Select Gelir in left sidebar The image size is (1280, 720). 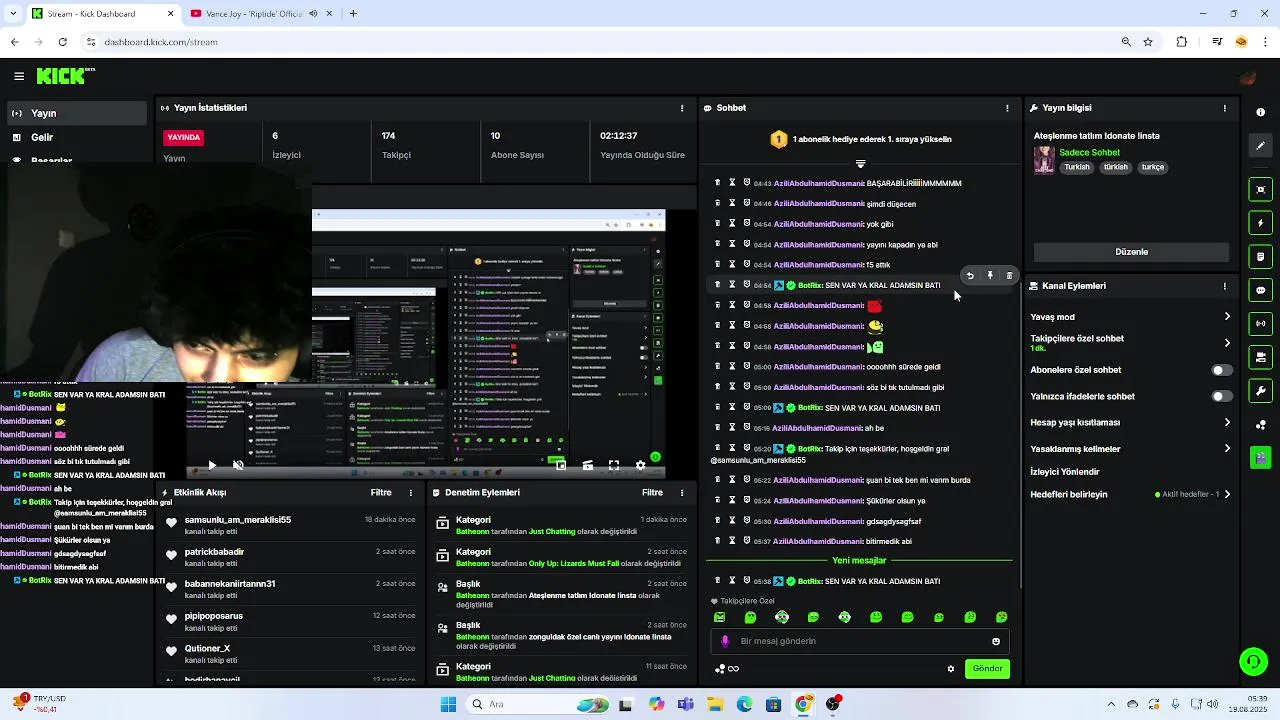77,138
